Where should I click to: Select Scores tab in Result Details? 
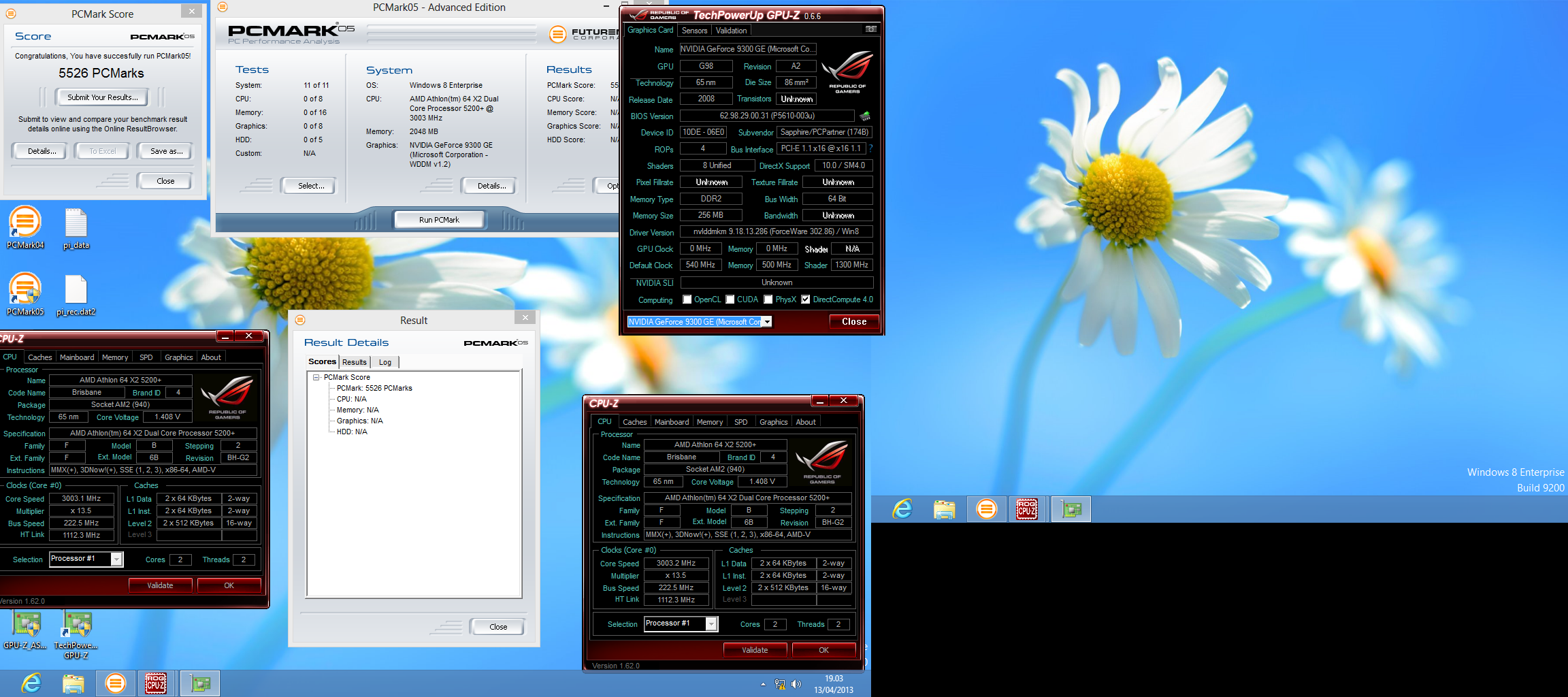click(322, 361)
